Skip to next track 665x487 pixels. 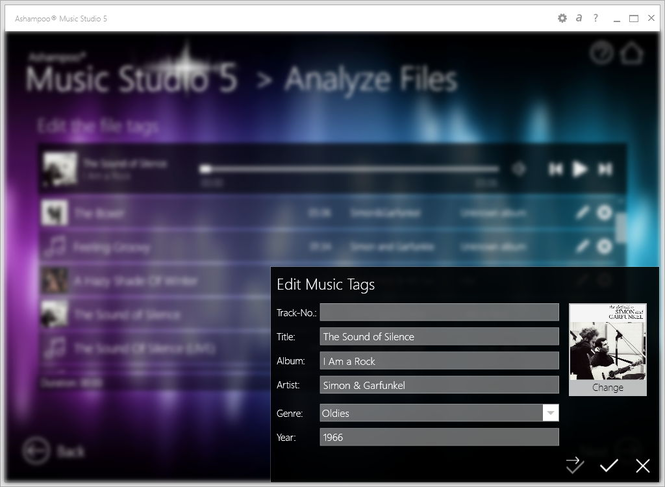pyautogui.click(x=605, y=169)
